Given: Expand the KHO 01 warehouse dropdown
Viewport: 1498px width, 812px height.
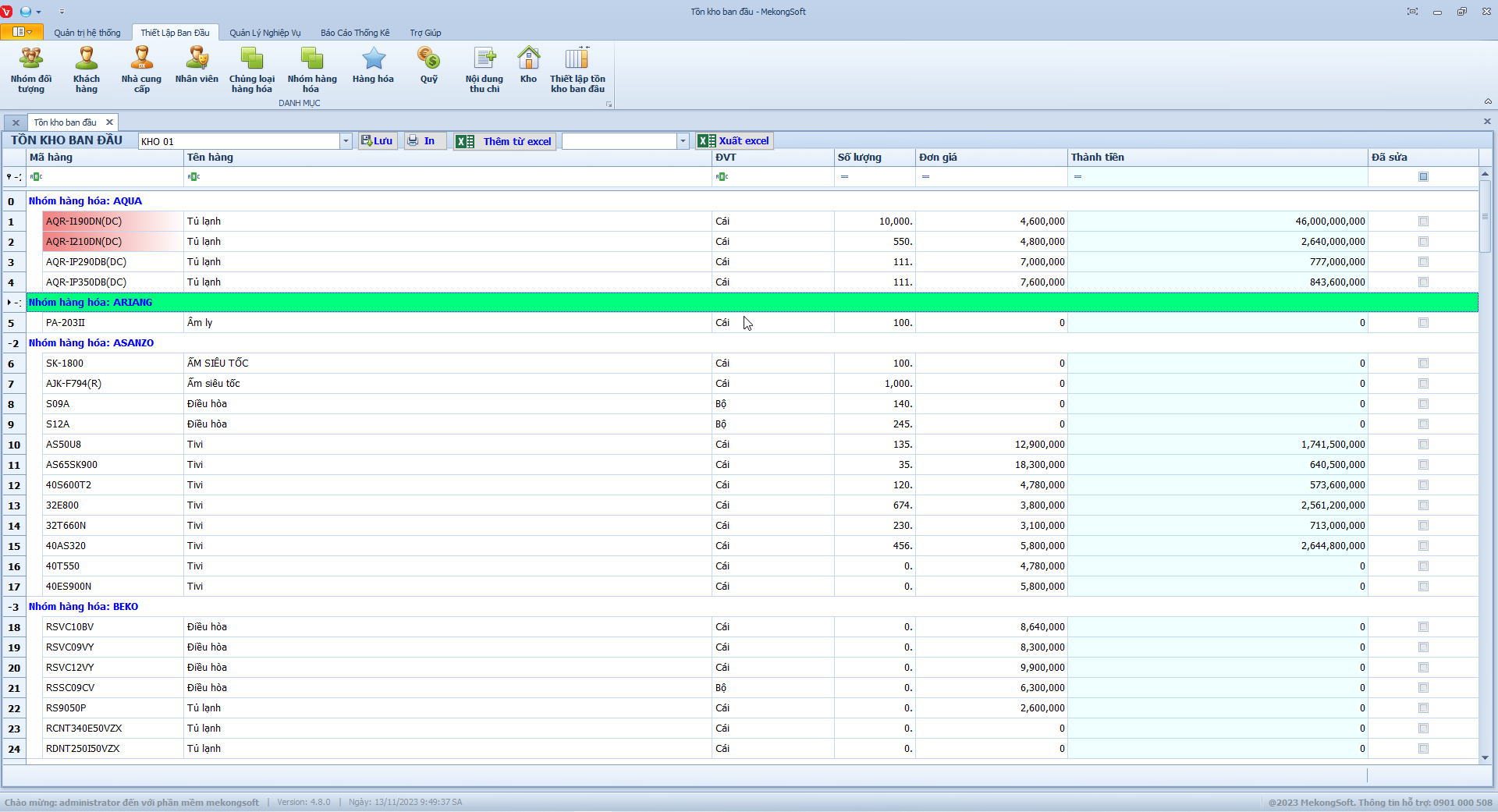Looking at the screenshot, I should pyautogui.click(x=346, y=141).
